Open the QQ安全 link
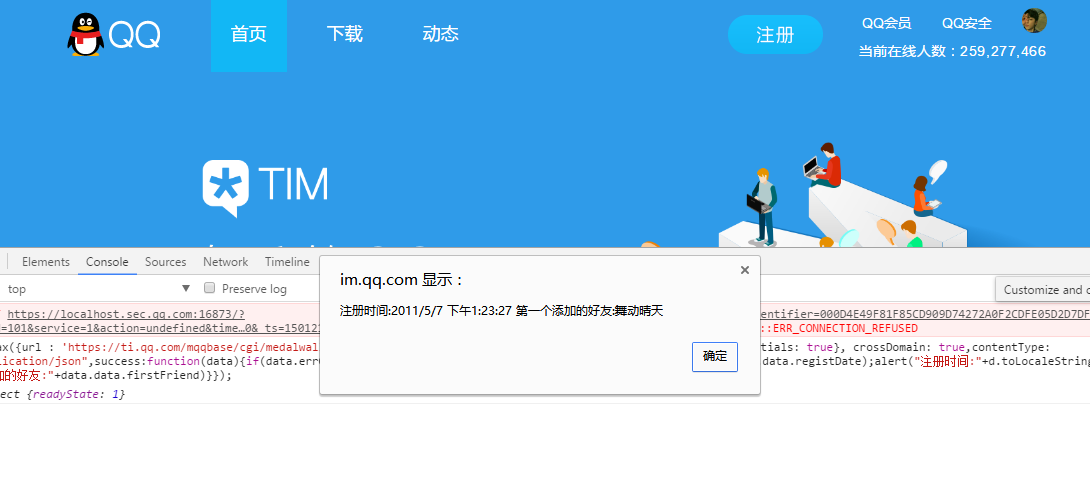1090x481 pixels. tap(967, 24)
